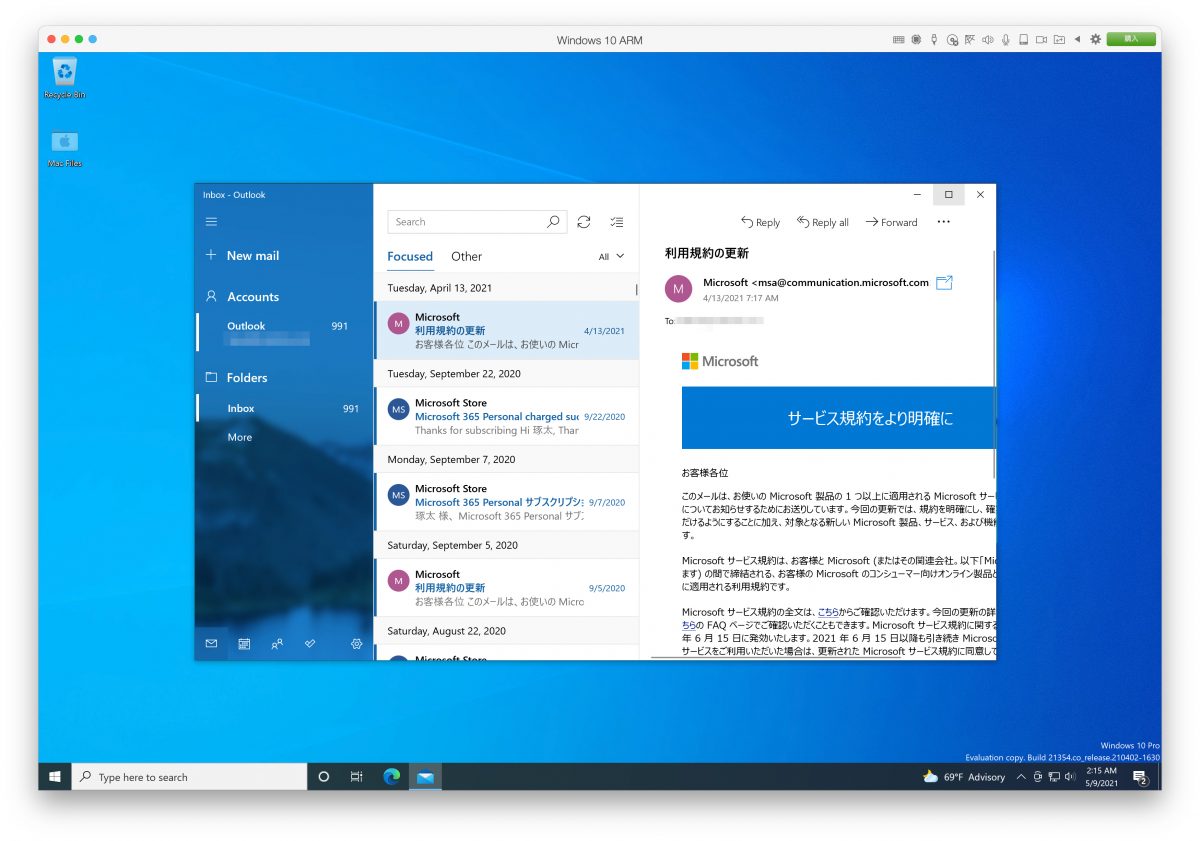Open the weather 69°F Advisory widget

point(964,777)
